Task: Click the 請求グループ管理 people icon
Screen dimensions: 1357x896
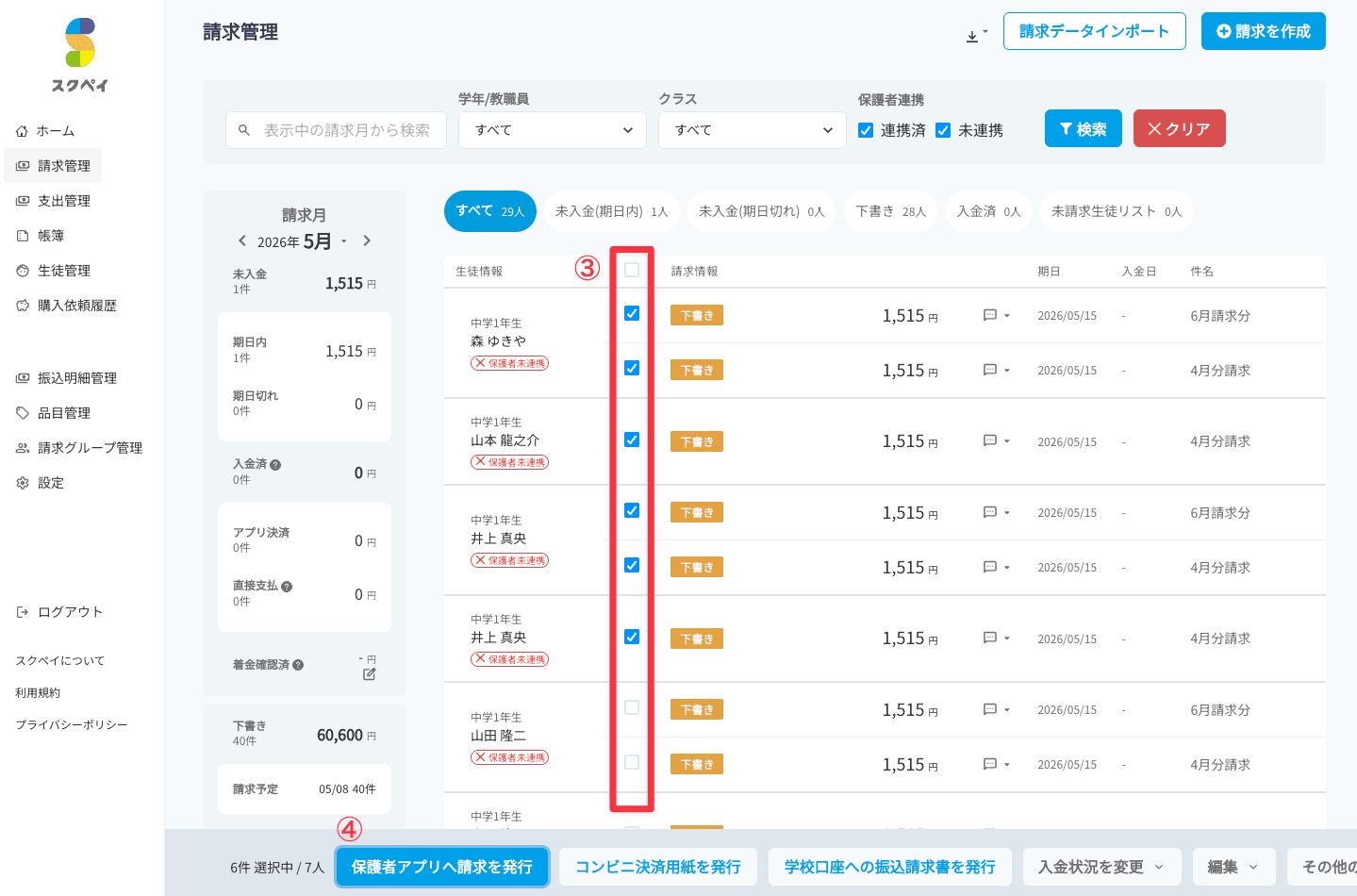Action: 23,448
